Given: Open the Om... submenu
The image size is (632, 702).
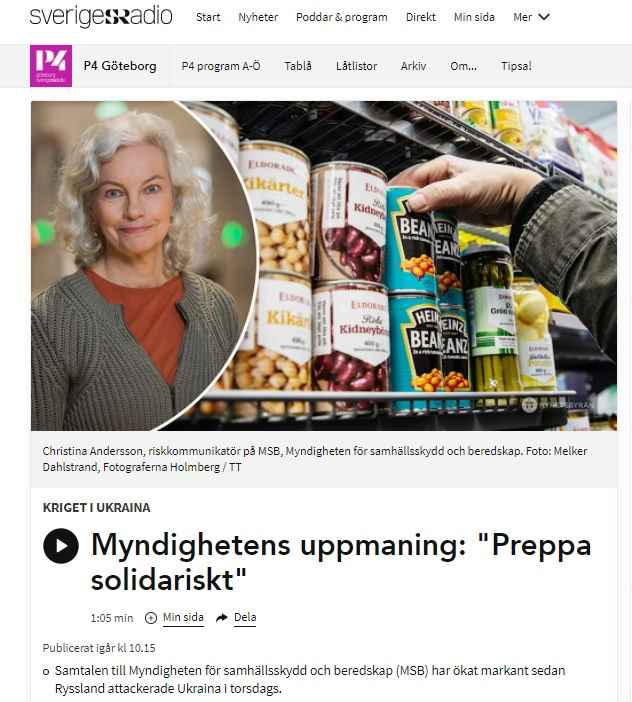Looking at the screenshot, I should [x=463, y=66].
